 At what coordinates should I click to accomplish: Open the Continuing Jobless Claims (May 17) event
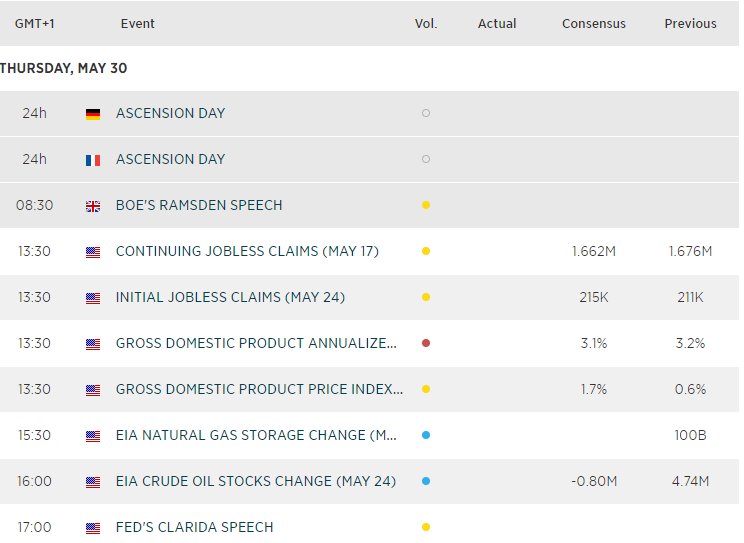pos(247,252)
